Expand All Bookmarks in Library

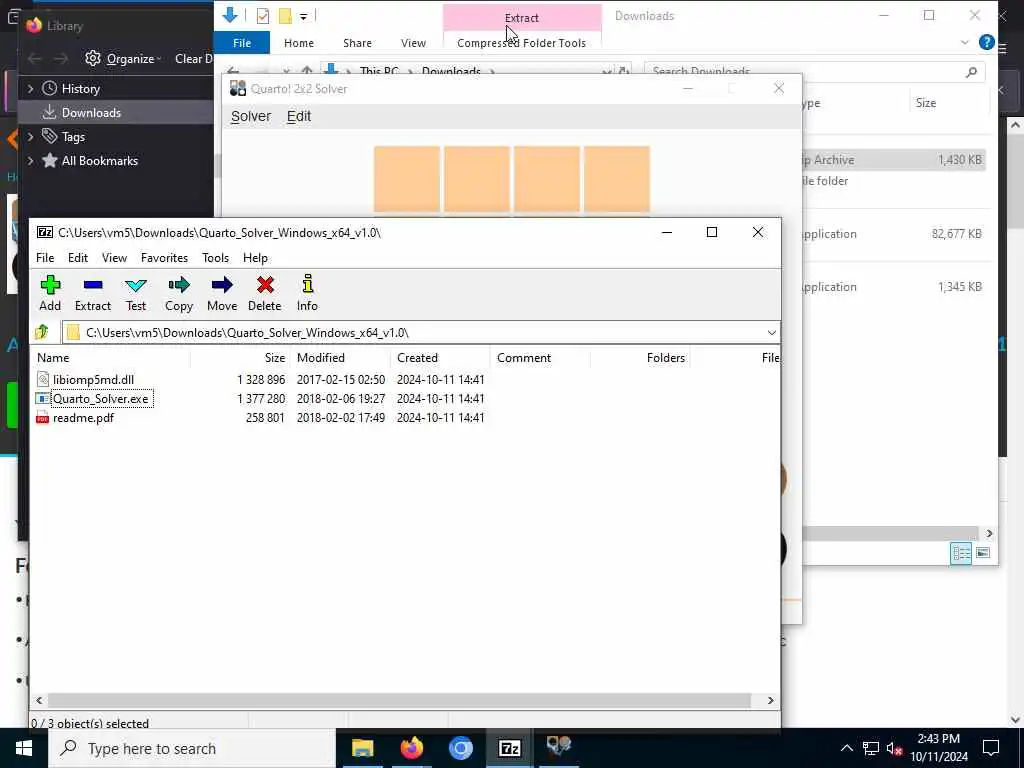tap(30, 161)
